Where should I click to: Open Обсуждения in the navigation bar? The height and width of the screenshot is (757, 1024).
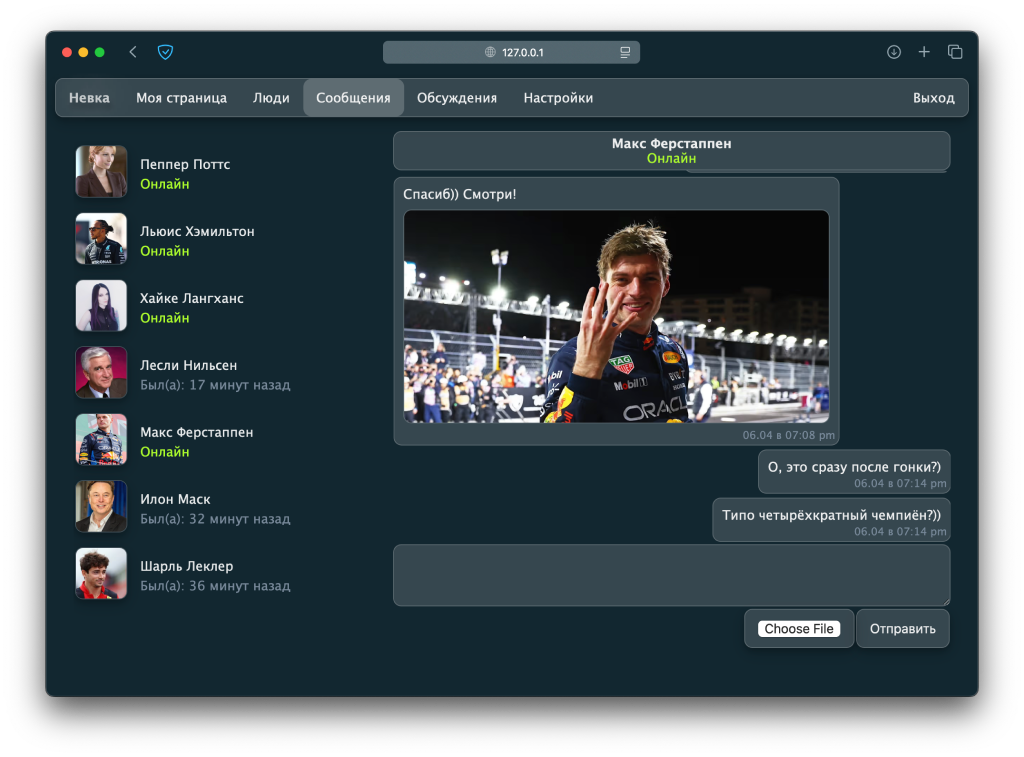[457, 98]
